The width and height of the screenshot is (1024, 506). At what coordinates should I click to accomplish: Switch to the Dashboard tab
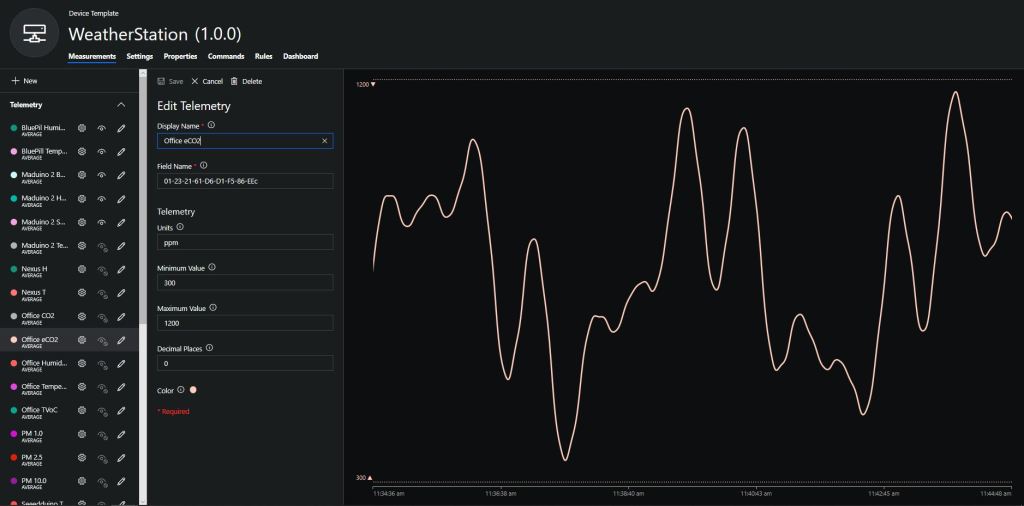click(x=300, y=56)
